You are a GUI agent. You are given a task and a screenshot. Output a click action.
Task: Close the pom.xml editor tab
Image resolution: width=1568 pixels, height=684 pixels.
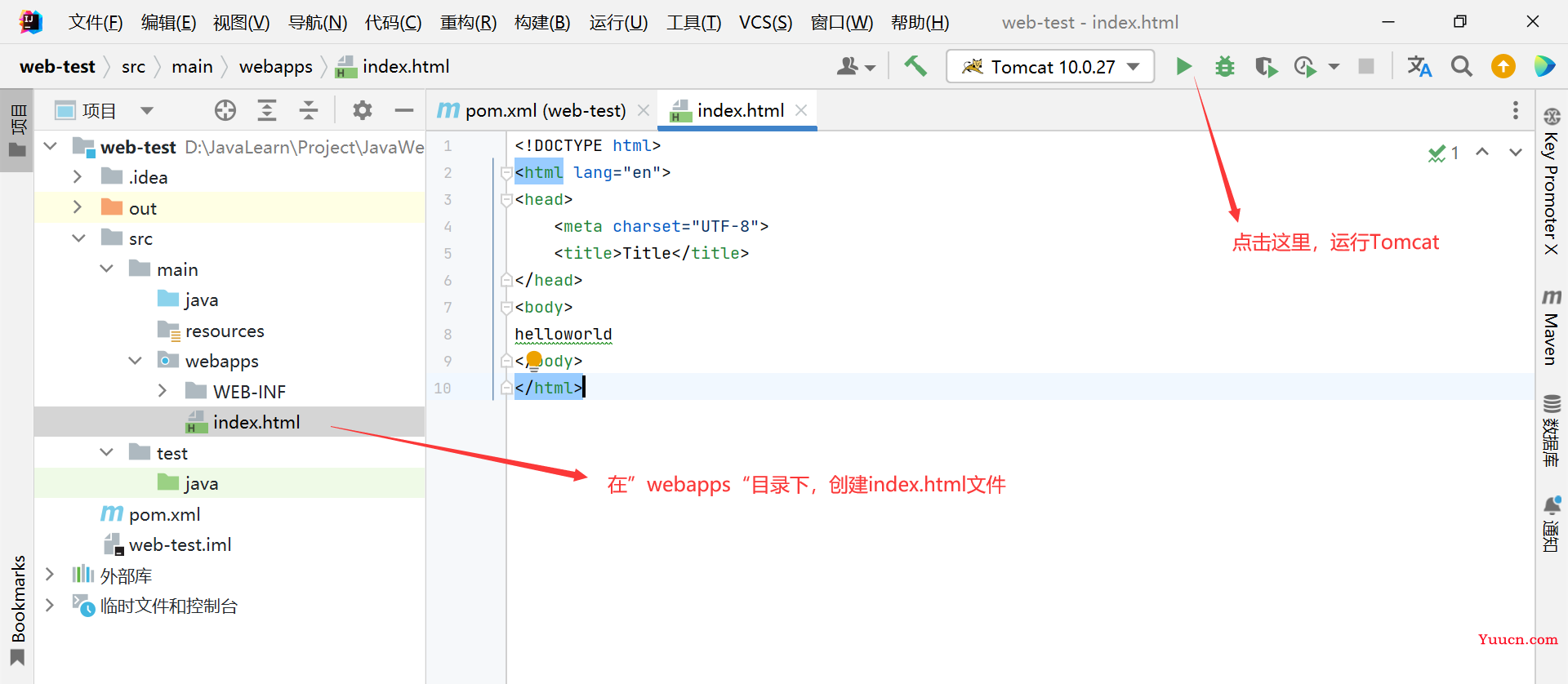pos(644,110)
